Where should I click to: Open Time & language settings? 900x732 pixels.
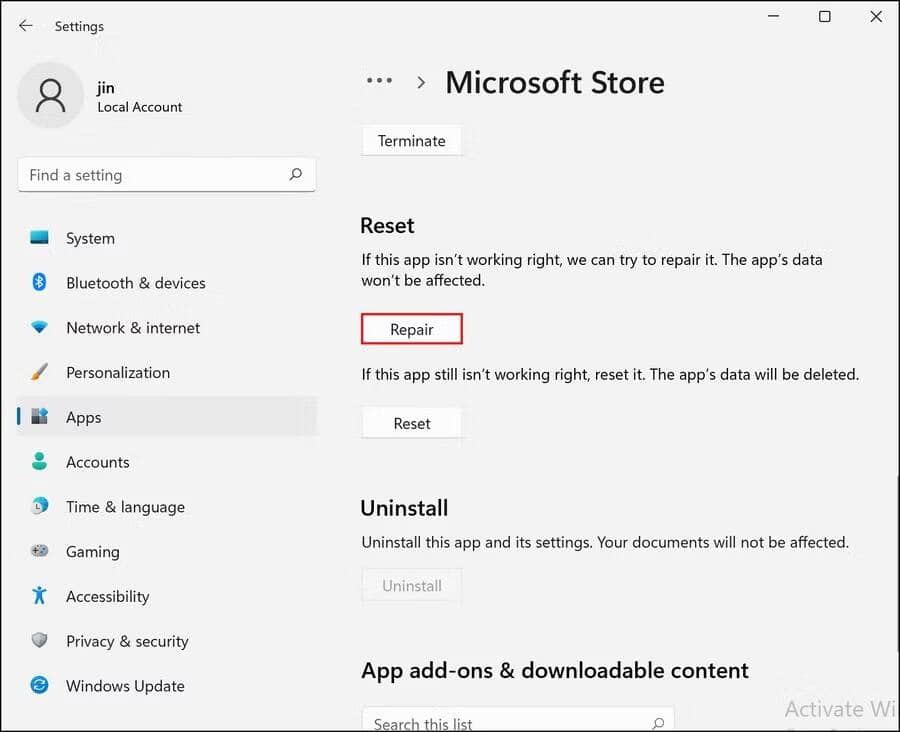coord(166,506)
